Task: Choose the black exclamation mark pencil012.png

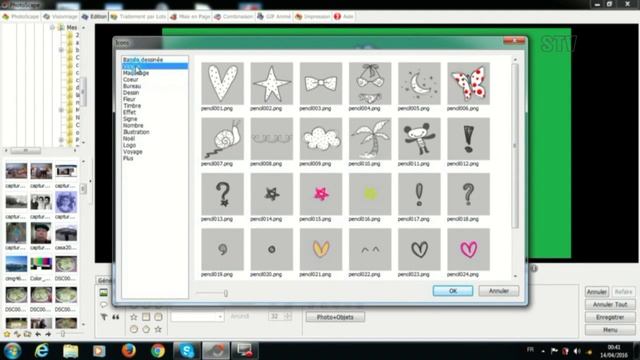Action: click(468, 139)
